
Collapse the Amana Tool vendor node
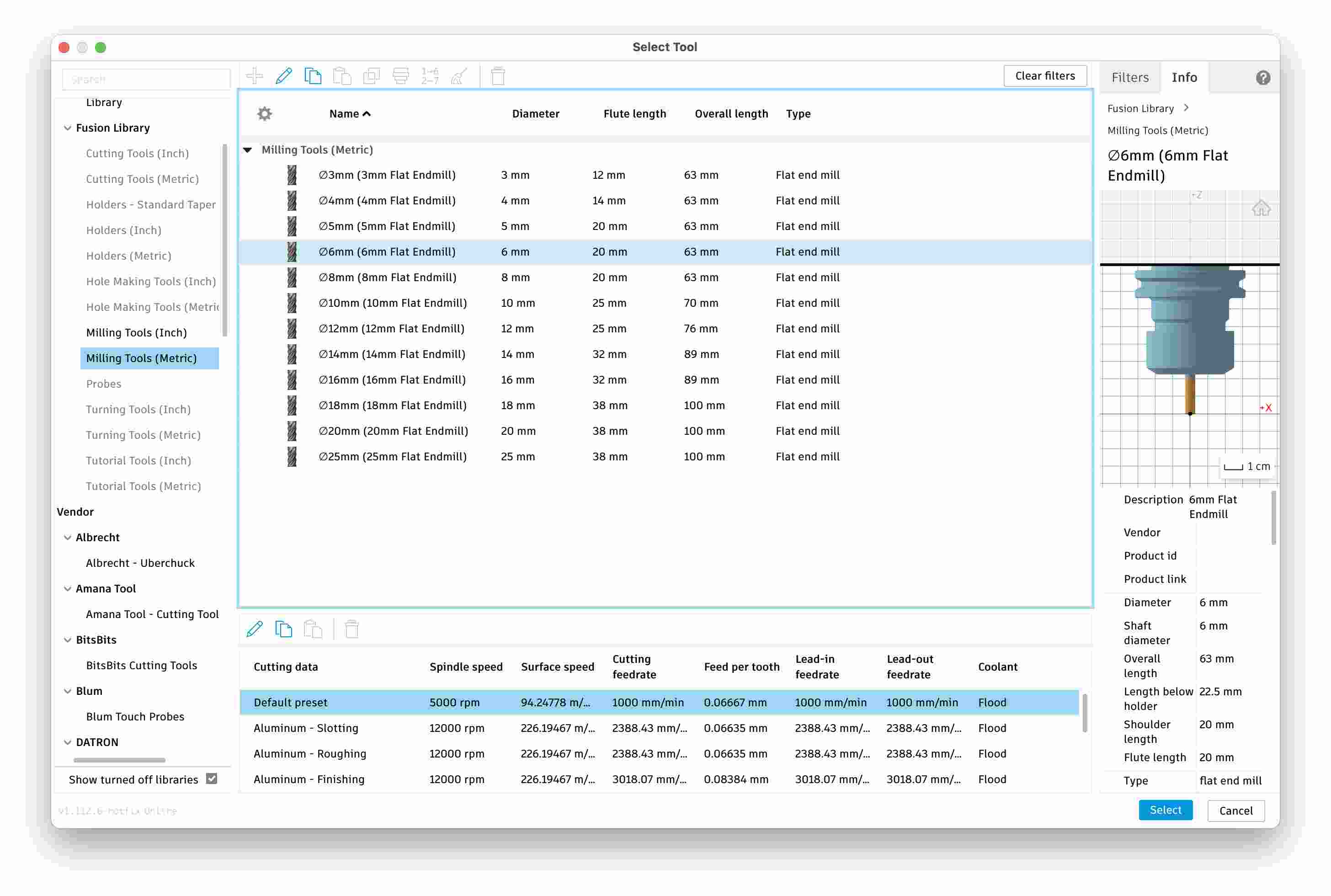(67, 589)
